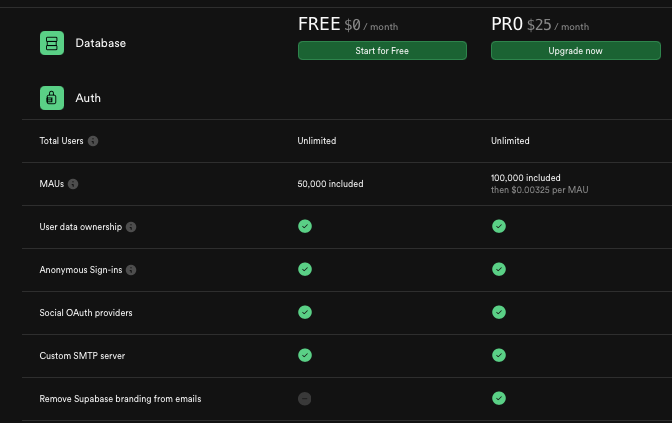Click the green Auth lock icon

coord(52,98)
